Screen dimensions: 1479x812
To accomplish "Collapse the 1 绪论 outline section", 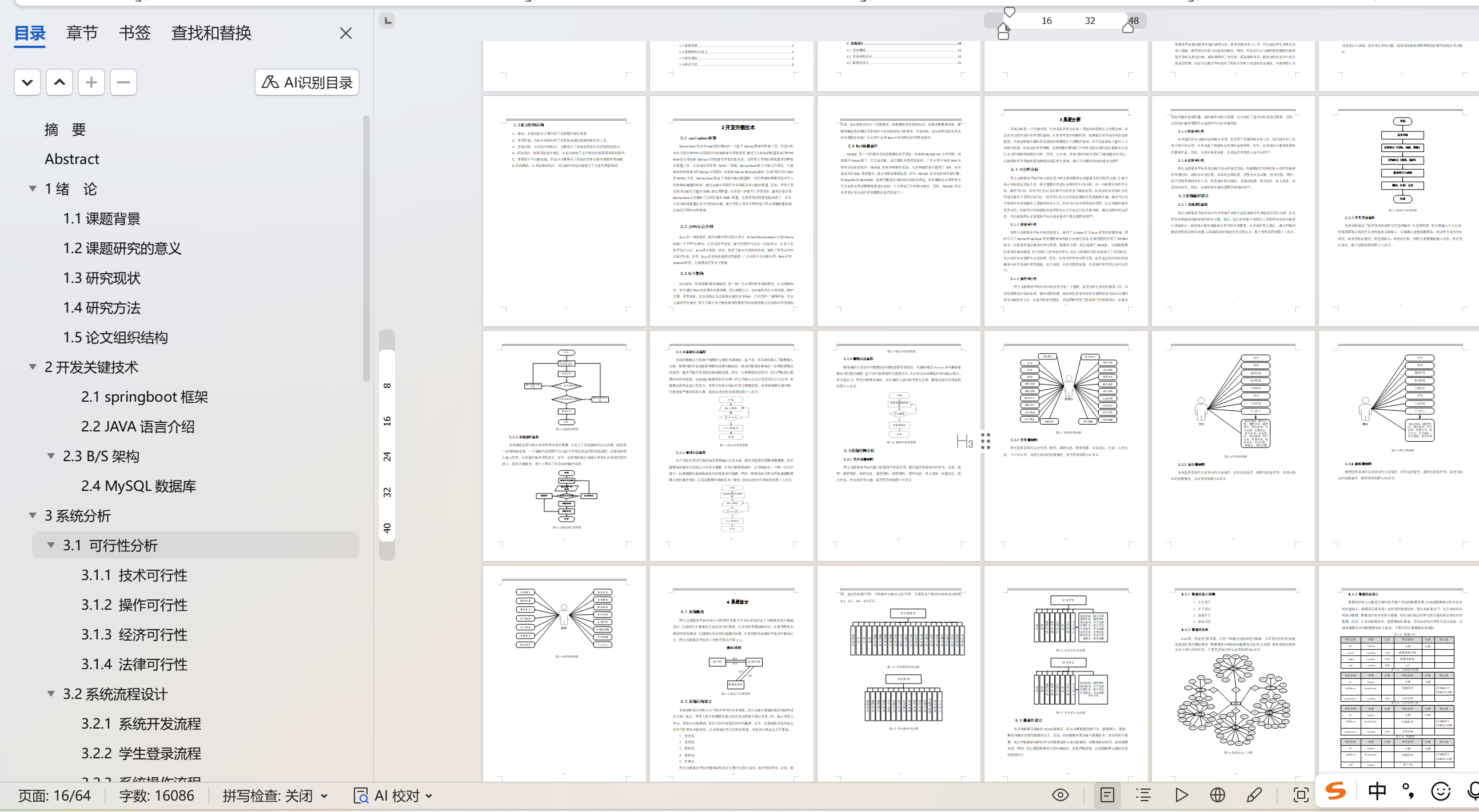I will coord(33,188).
